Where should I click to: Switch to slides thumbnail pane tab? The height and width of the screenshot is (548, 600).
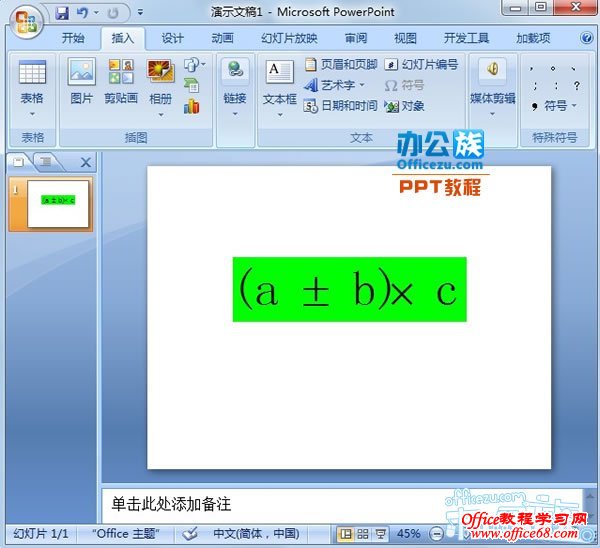coord(18,162)
